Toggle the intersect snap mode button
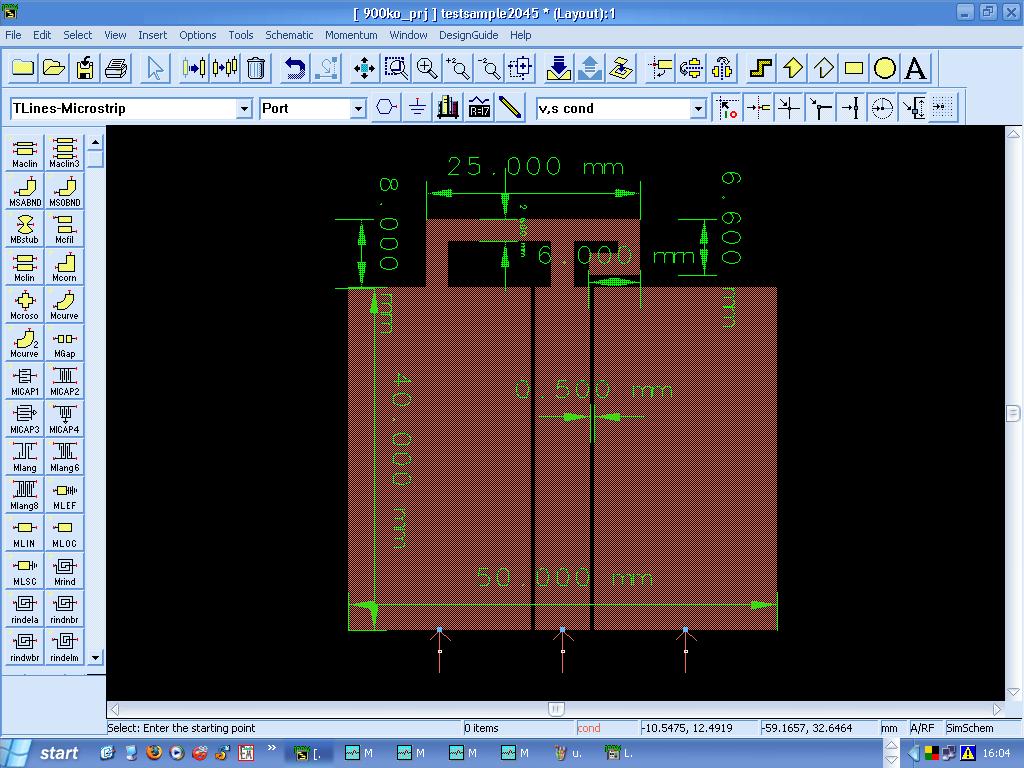This screenshot has width=1024, height=768. click(789, 108)
